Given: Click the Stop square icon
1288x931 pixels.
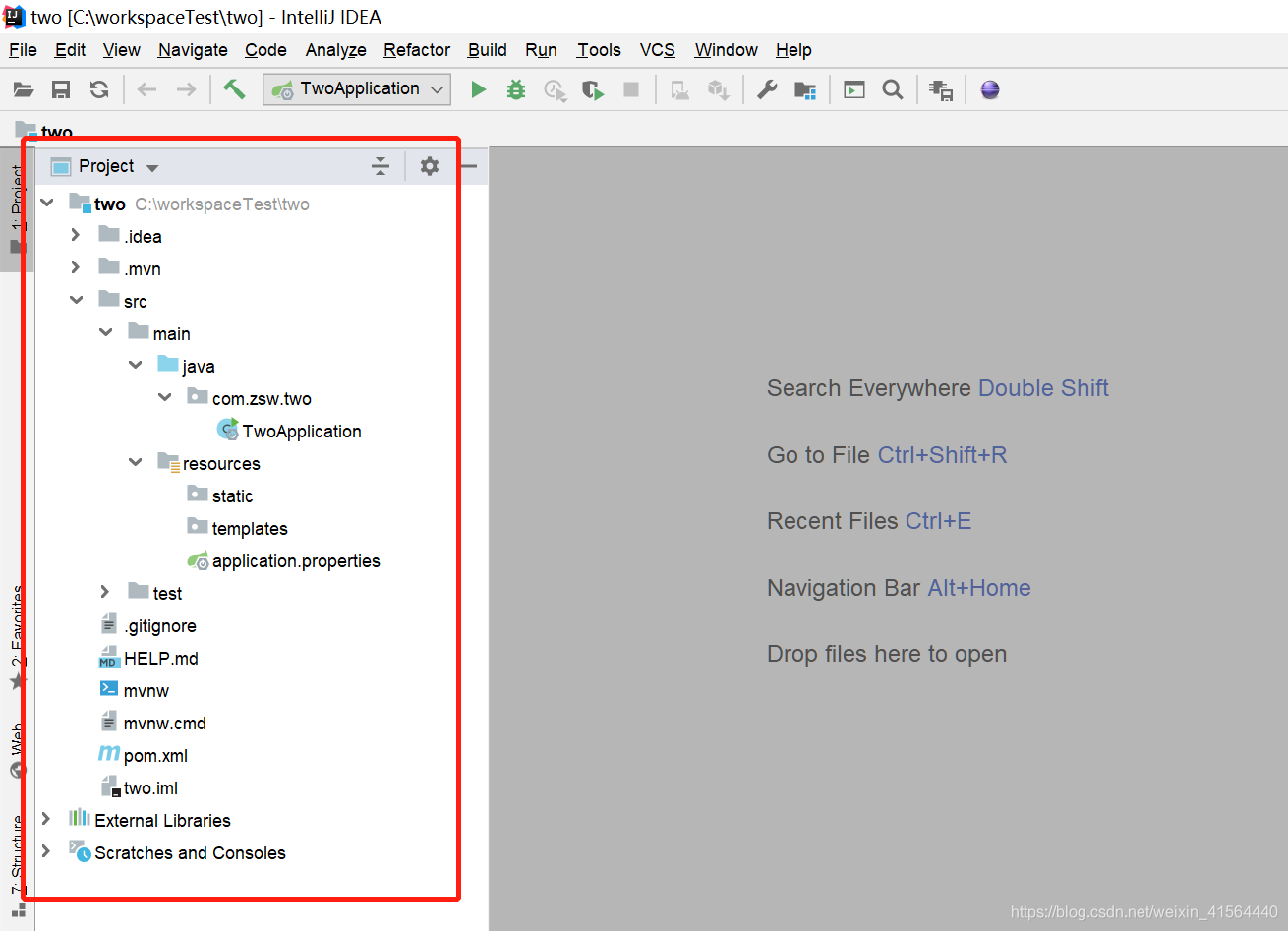Looking at the screenshot, I should coord(631,89).
